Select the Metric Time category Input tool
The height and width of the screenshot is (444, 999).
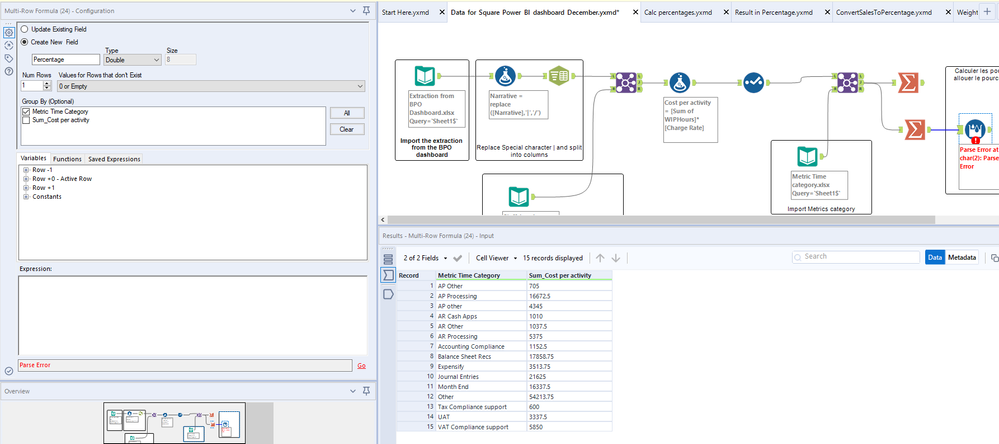808,157
